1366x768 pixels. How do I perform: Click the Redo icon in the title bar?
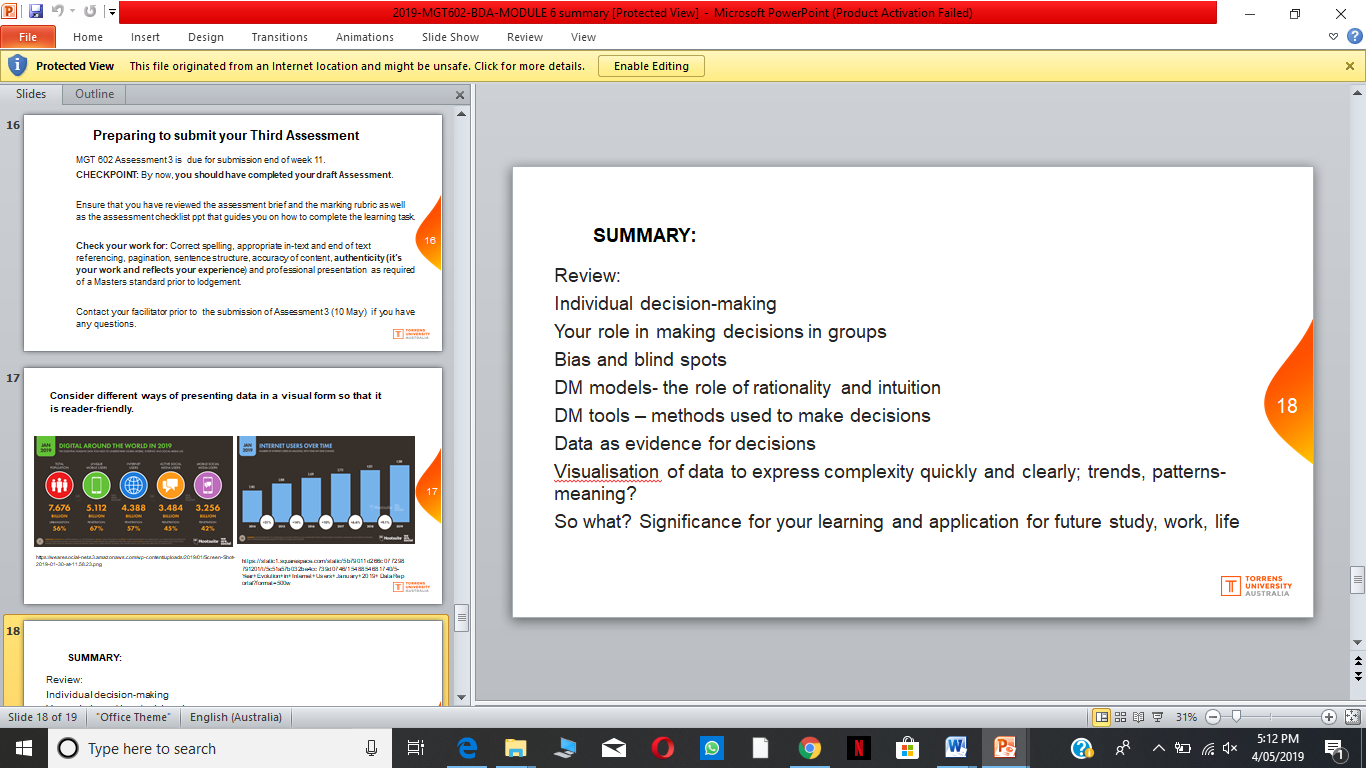click(90, 13)
